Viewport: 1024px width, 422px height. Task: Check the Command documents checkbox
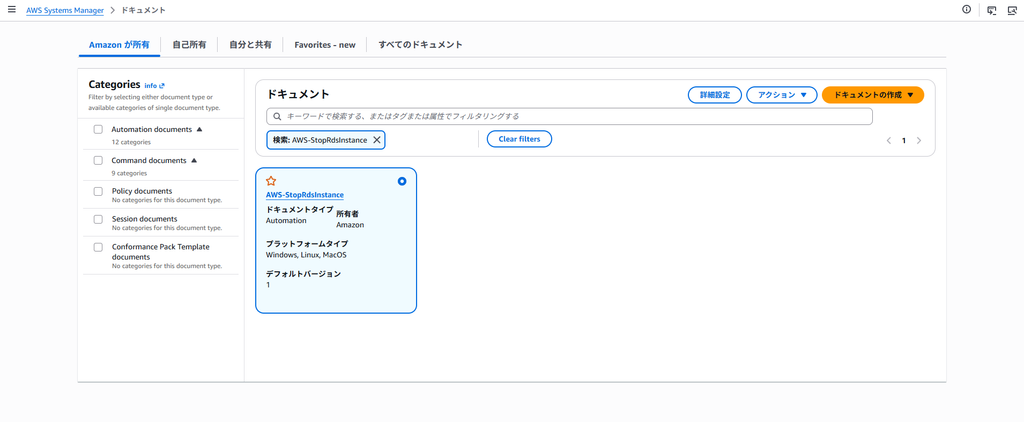pos(98,160)
